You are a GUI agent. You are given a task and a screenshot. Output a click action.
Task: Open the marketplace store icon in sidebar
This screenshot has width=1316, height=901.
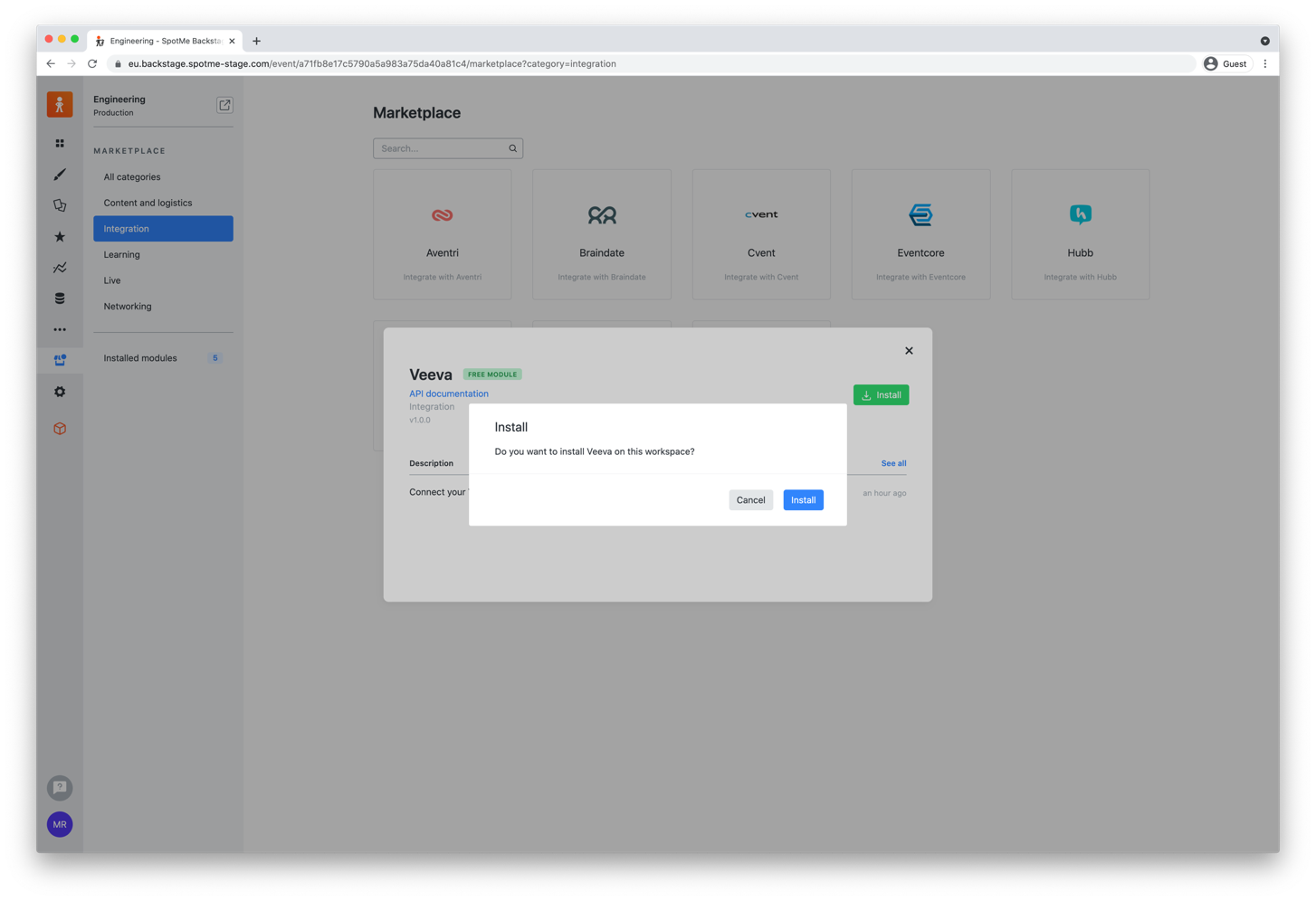pos(60,360)
